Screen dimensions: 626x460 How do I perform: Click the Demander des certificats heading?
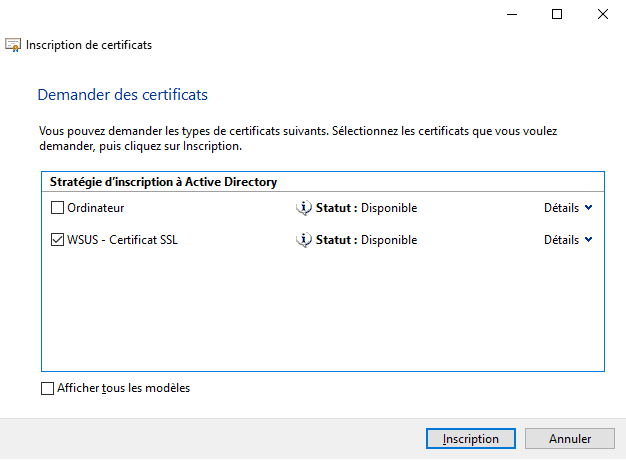point(123,95)
